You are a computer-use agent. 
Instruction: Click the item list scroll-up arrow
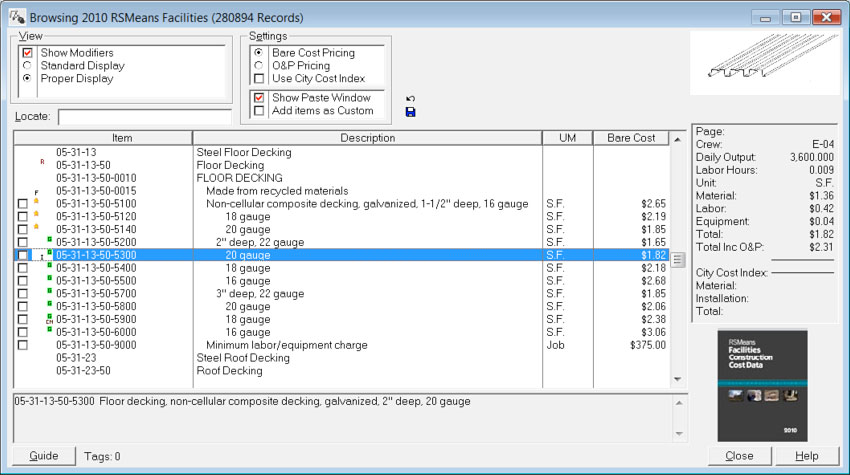(678, 139)
